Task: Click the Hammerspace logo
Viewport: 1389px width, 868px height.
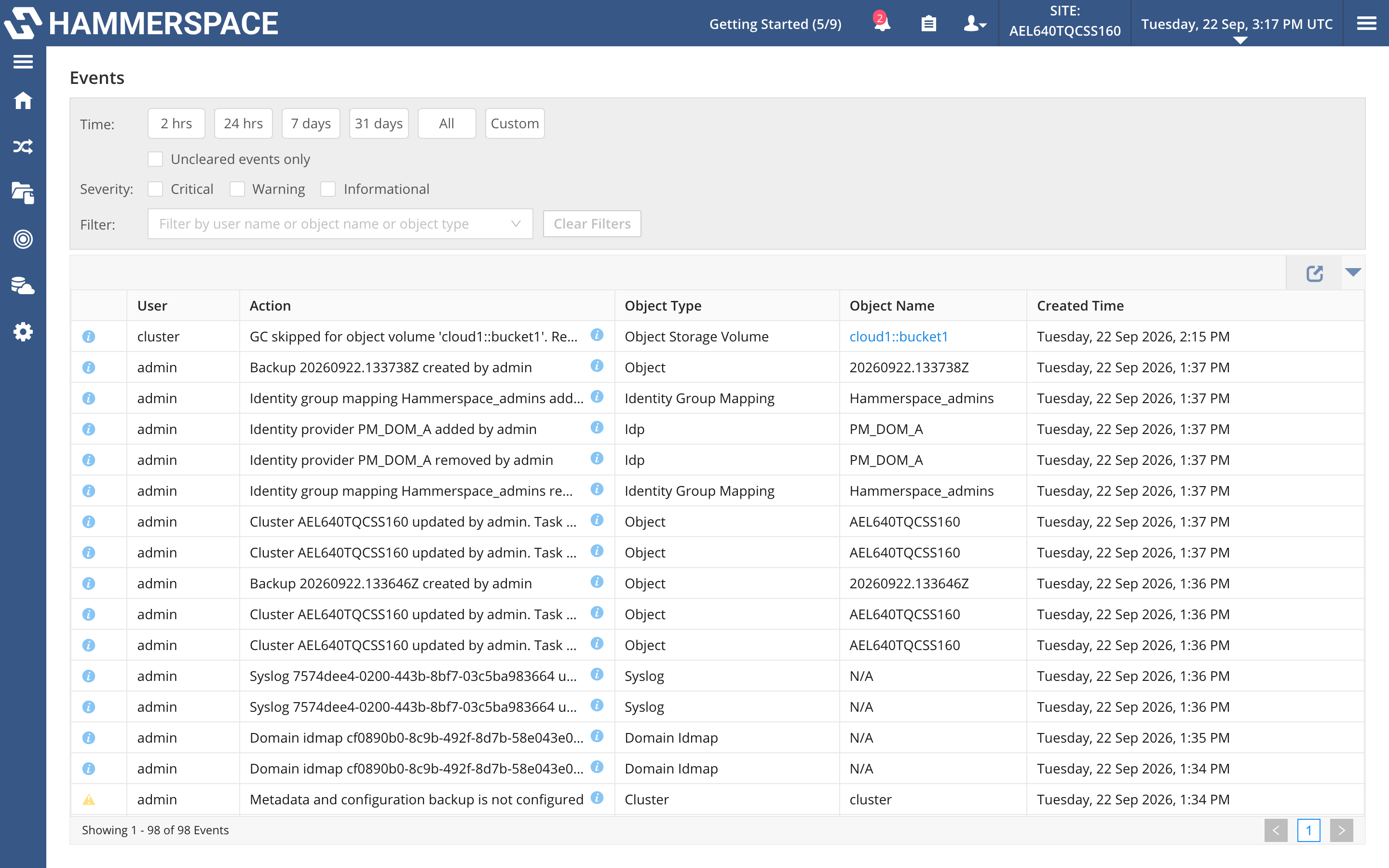Action: point(141,23)
